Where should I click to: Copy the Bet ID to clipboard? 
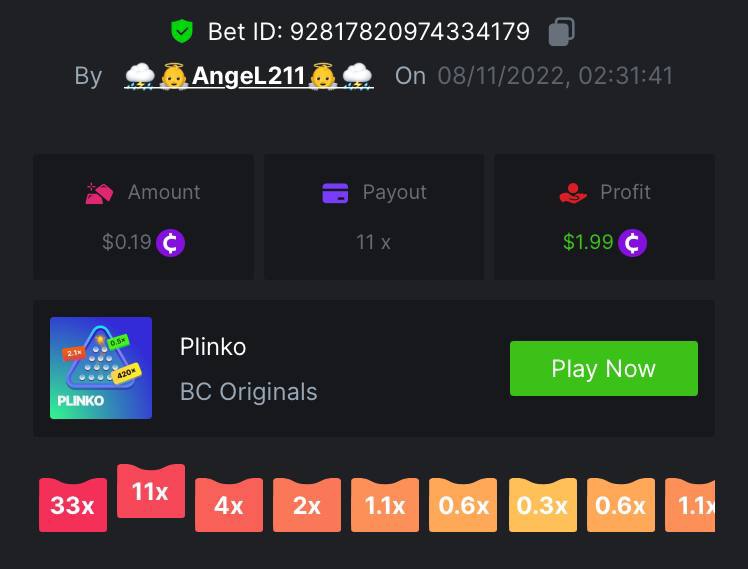(x=561, y=32)
